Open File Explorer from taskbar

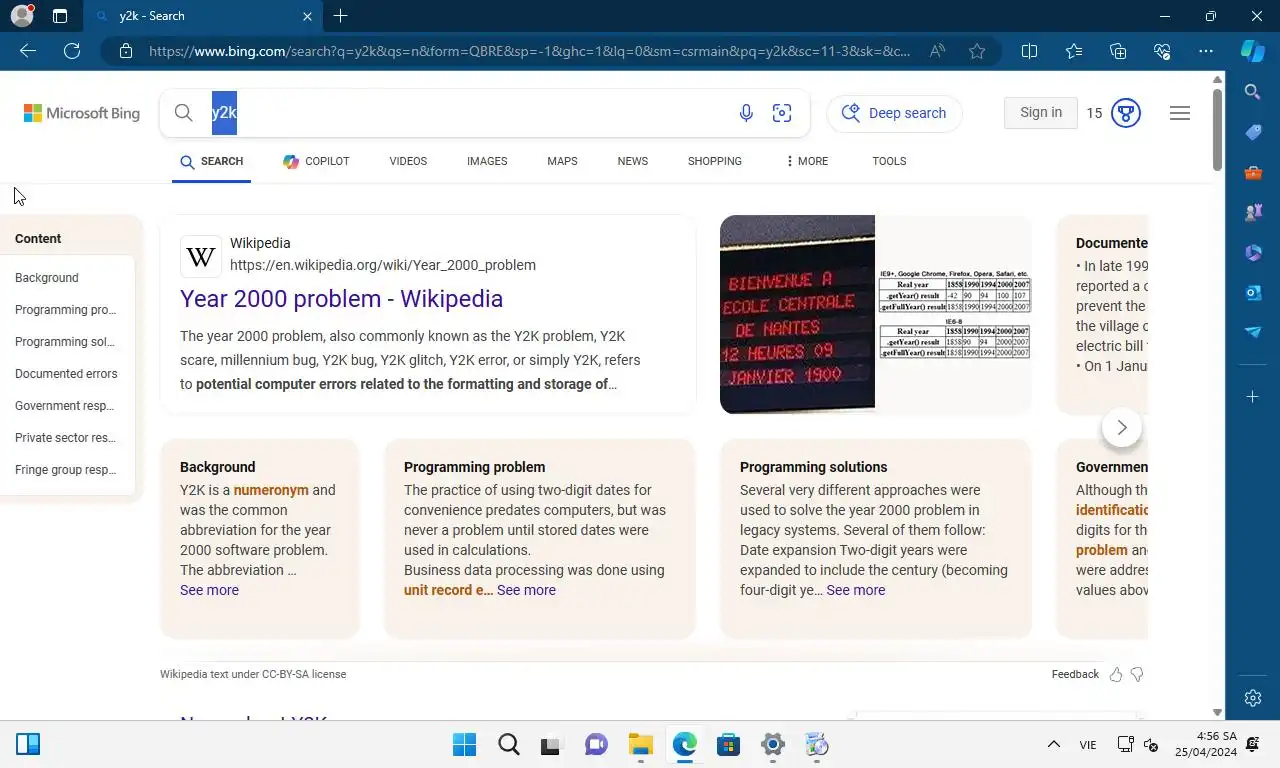640,745
